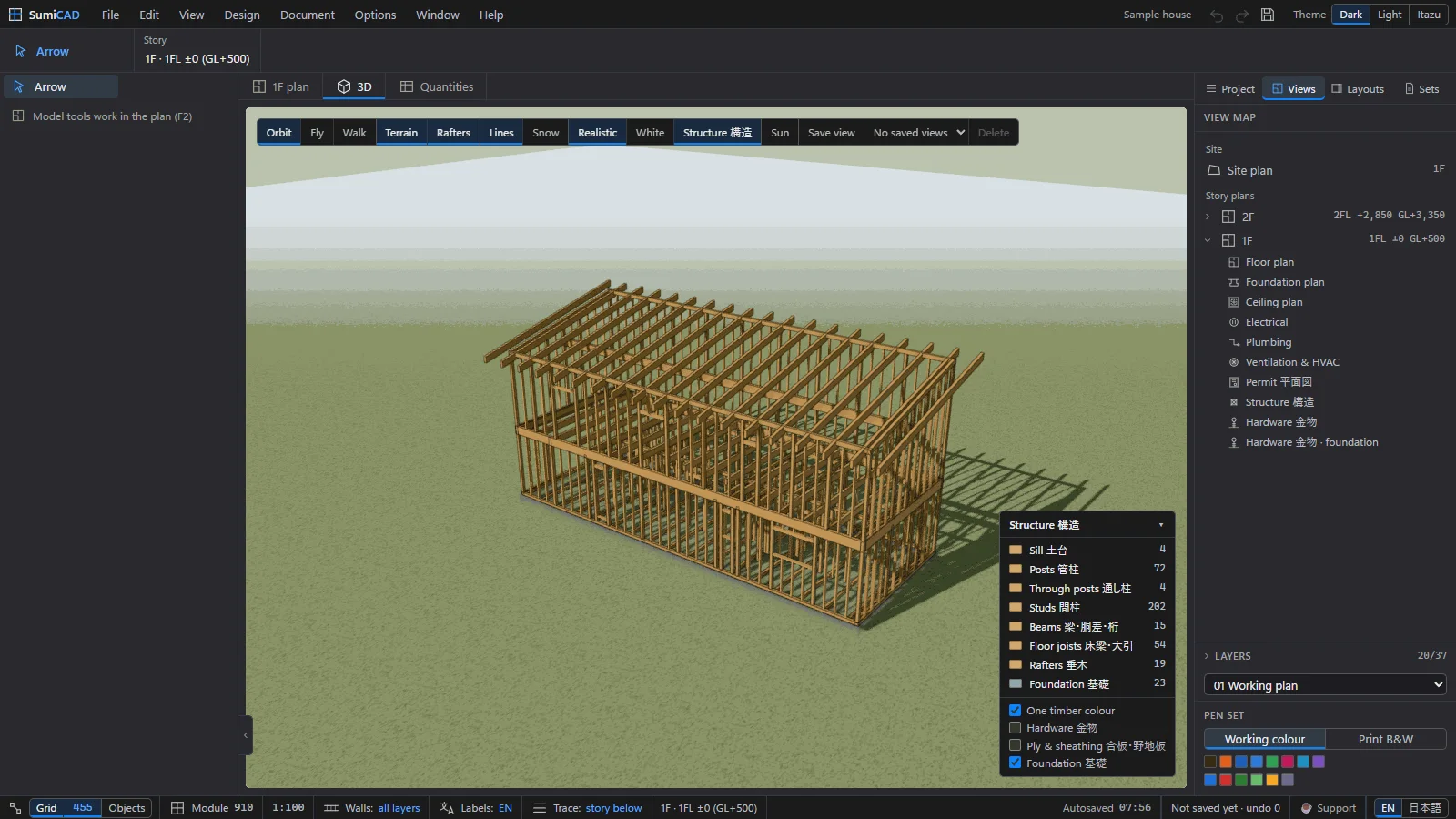Screen dimensions: 1456x819
Task: Open the Design menu
Action: click(x=242, y=15)
